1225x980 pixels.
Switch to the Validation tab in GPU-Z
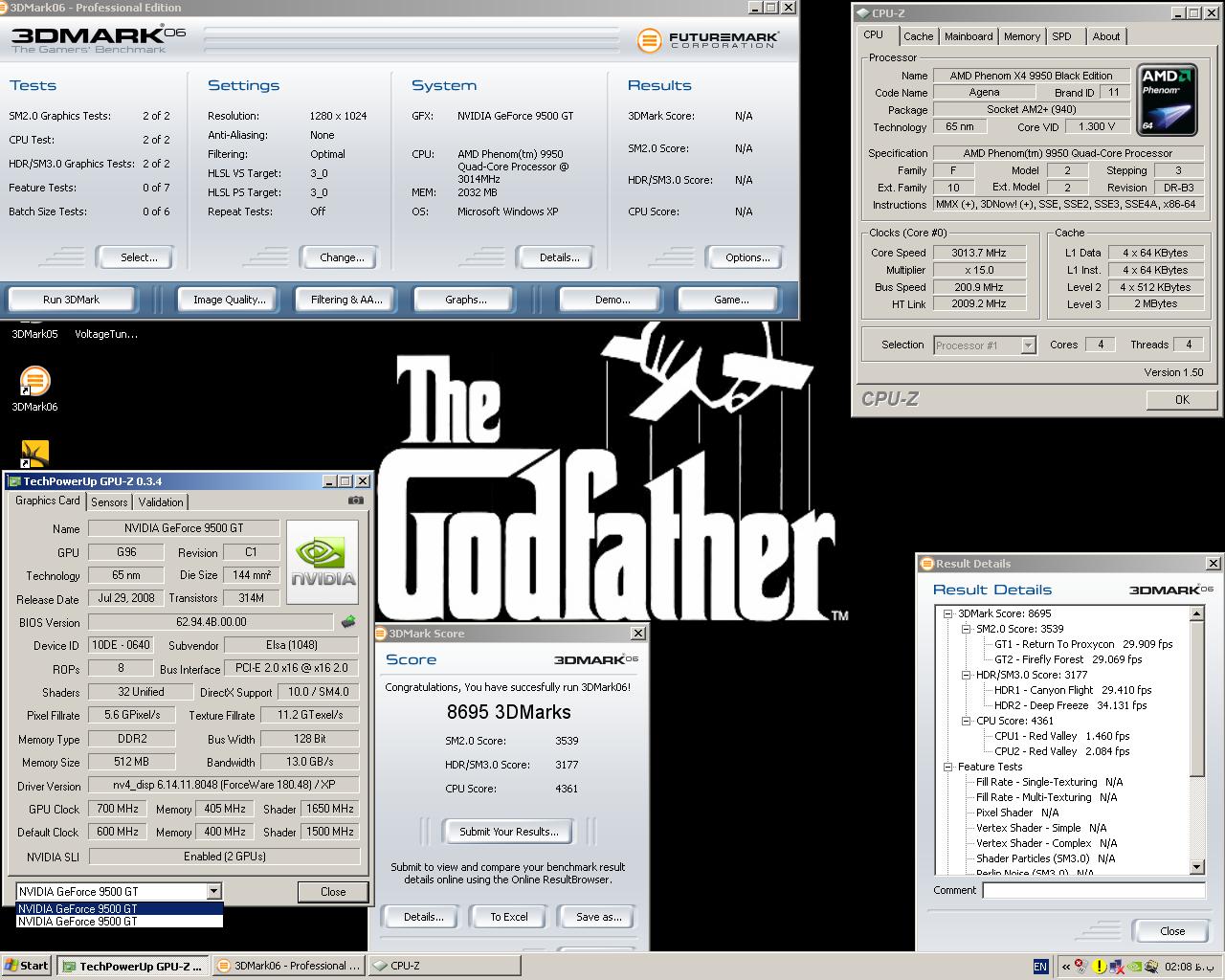click(161, 501)
